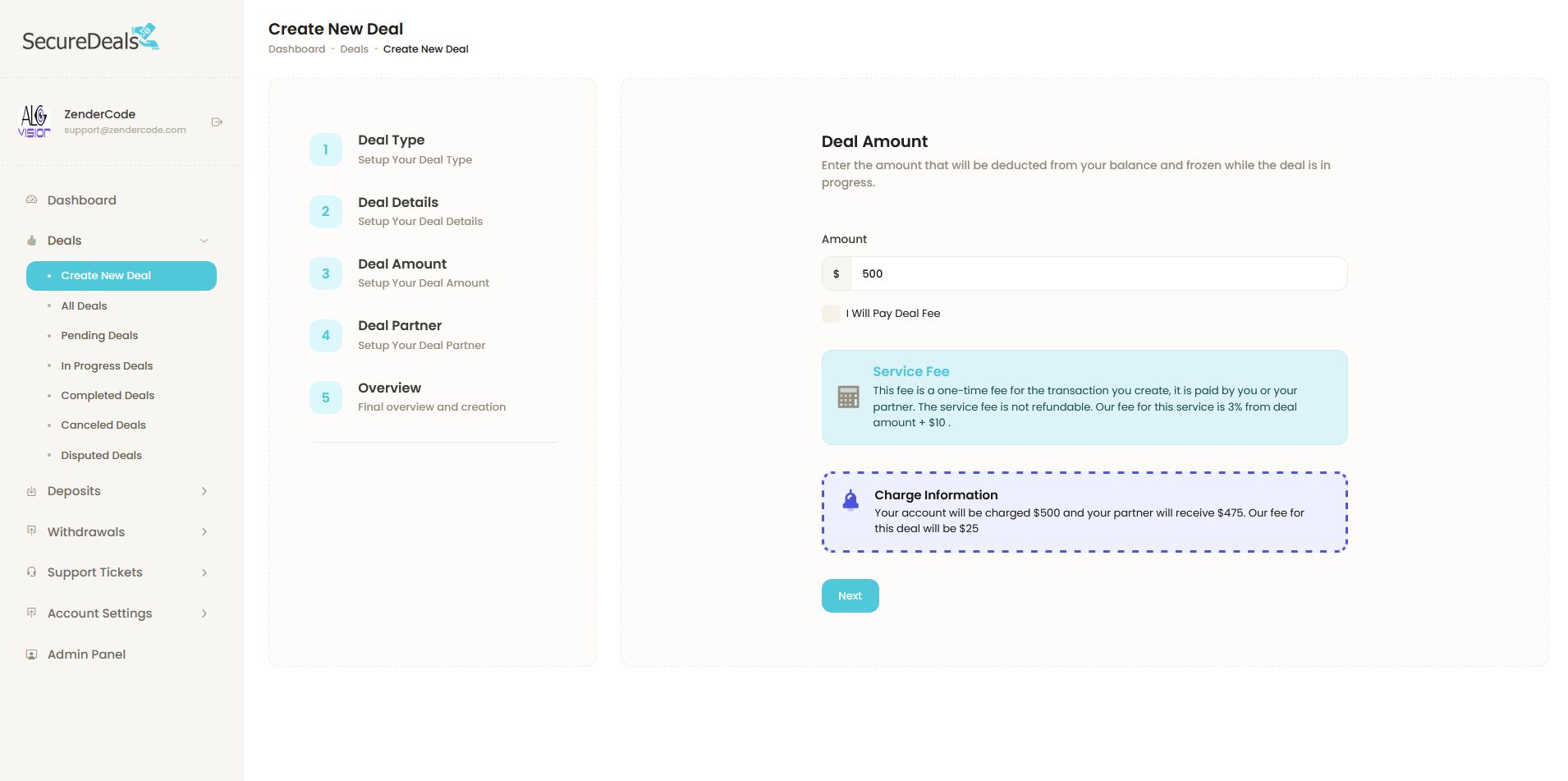Viewport: 1568px width, 781px height.
Task: Click the Amount input field
Action: (1098, 273)
